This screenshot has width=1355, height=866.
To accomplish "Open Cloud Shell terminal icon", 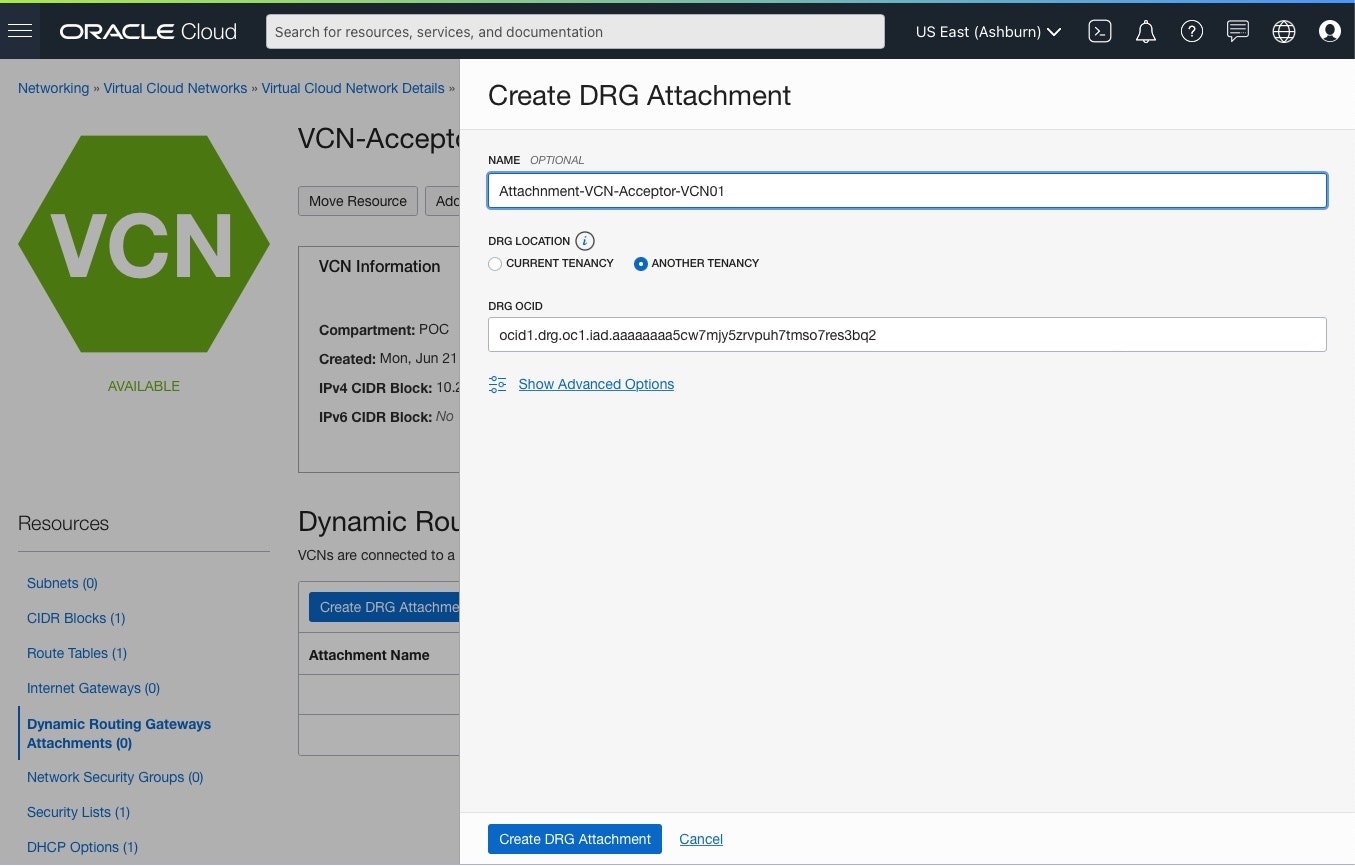I will click(x=1100, y=31).
